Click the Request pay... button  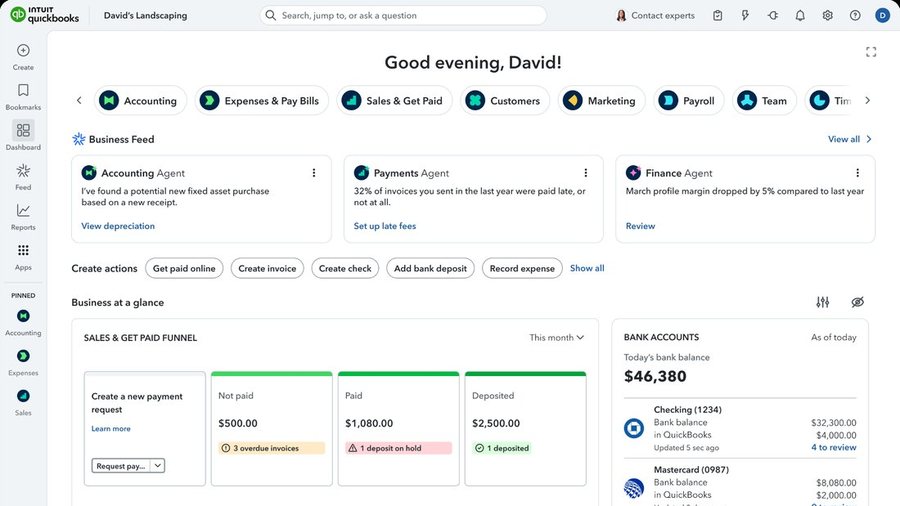121,466
